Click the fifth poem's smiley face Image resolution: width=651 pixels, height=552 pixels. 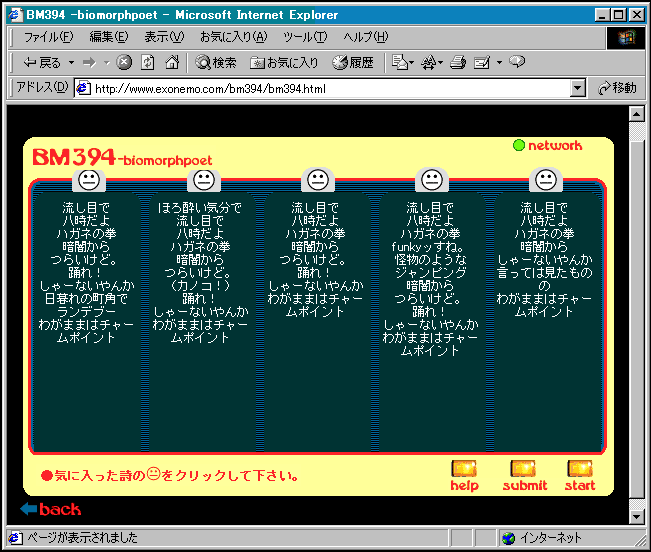coord(545,180)
